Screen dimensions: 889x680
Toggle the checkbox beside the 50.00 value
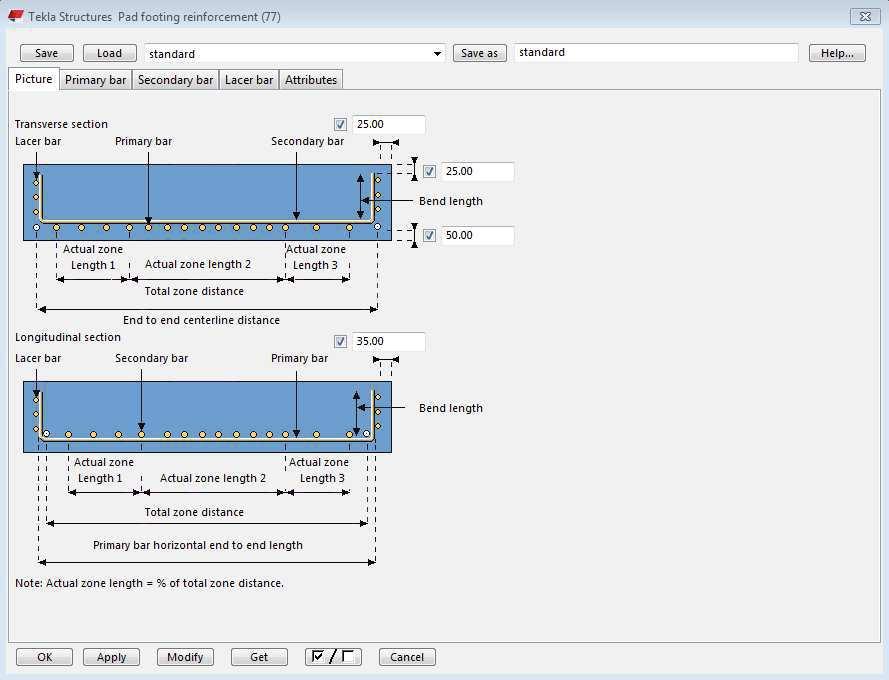430,235
